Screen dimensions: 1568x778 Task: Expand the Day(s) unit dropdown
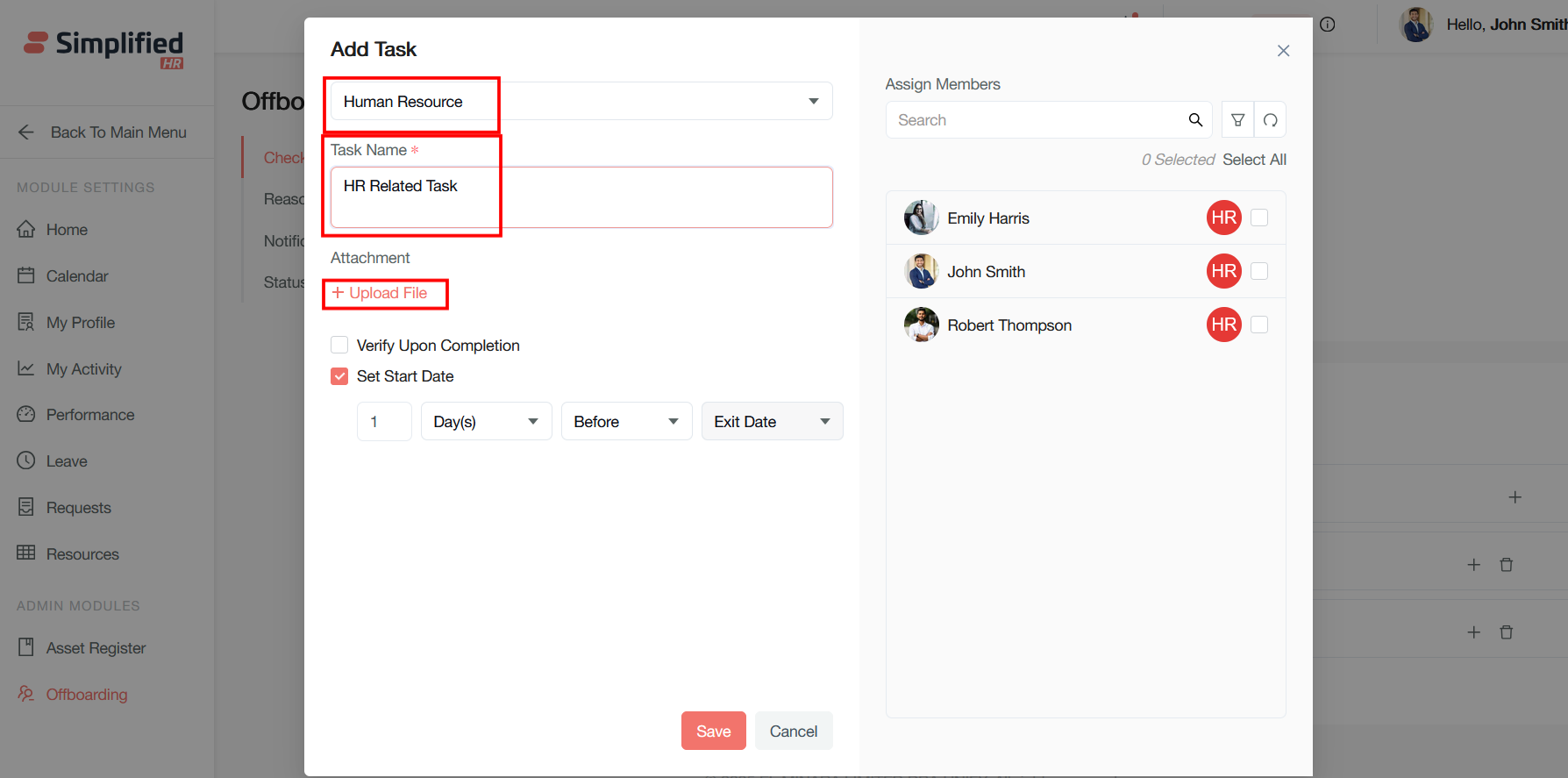pos(486,422)
